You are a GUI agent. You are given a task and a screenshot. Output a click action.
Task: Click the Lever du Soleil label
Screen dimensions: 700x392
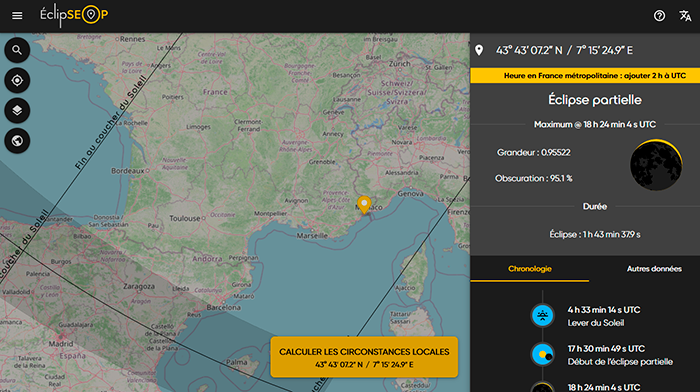596,323
